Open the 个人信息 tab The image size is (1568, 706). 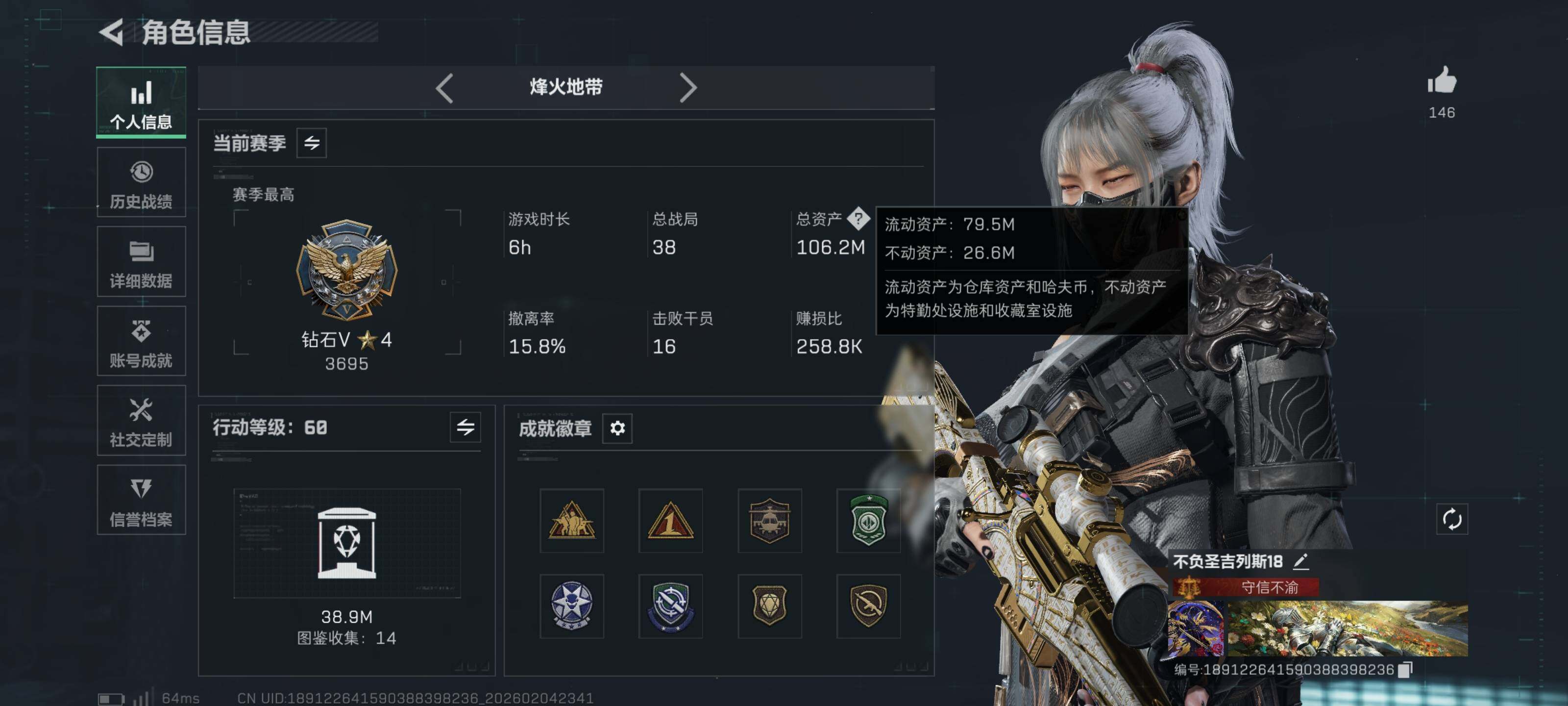pyautogui.click(x=141, y=102)
